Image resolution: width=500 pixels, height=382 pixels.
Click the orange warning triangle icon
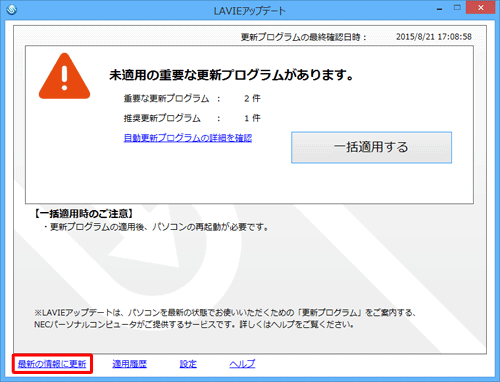(x=64, y=76)
